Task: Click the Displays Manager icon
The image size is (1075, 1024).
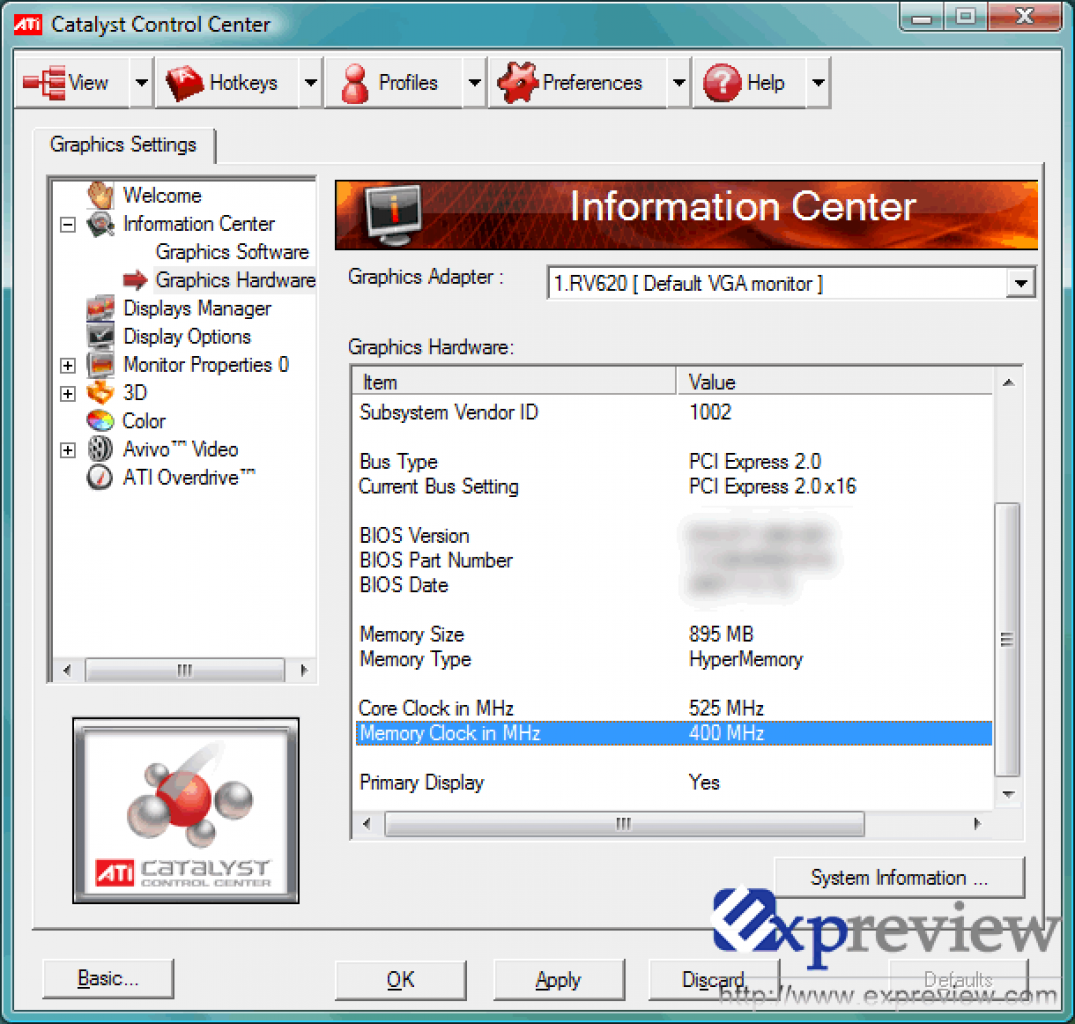Action: tap(100, 308)
